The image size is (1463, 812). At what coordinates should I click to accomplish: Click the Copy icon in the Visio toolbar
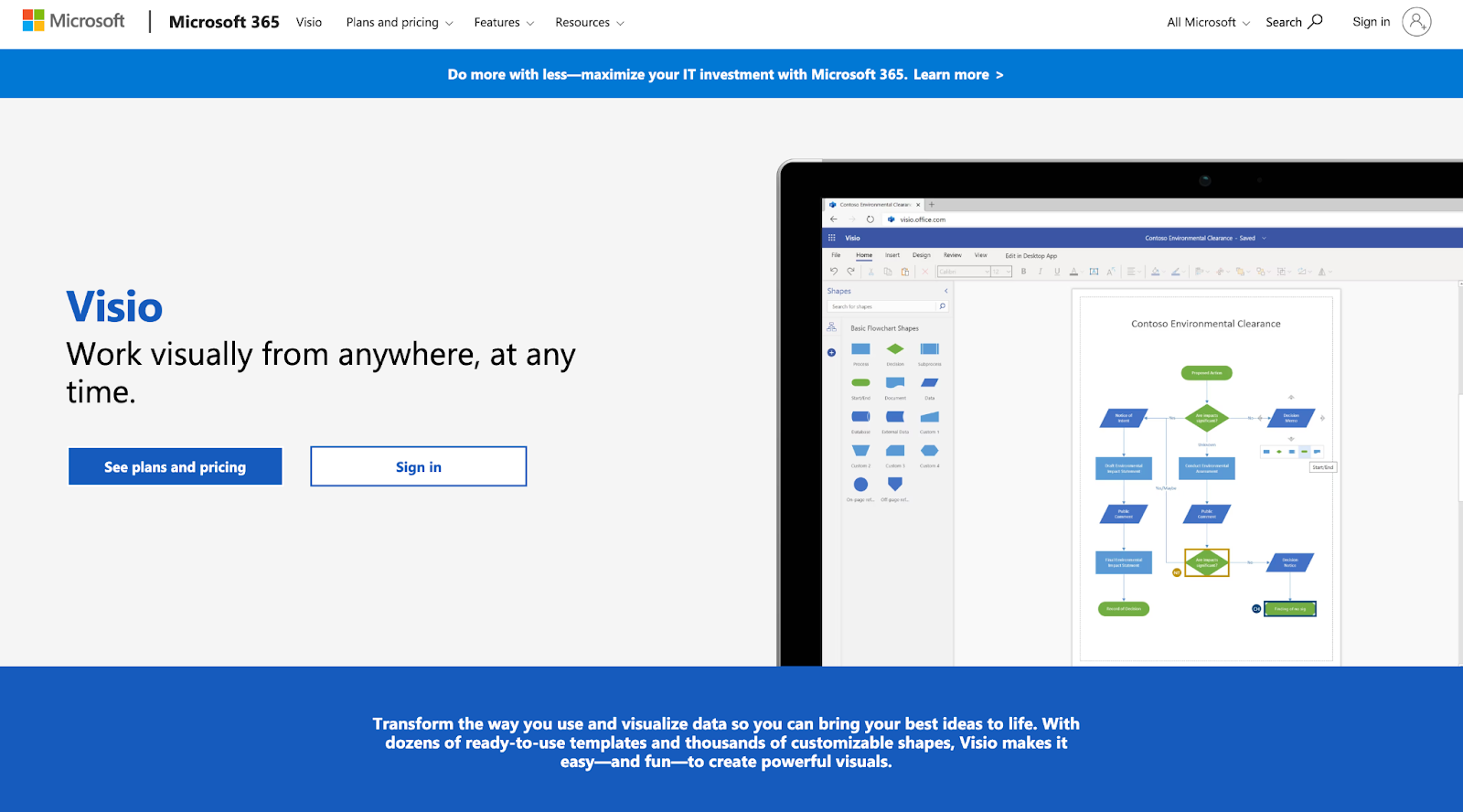pyautogui.click(x=888, y=272)
